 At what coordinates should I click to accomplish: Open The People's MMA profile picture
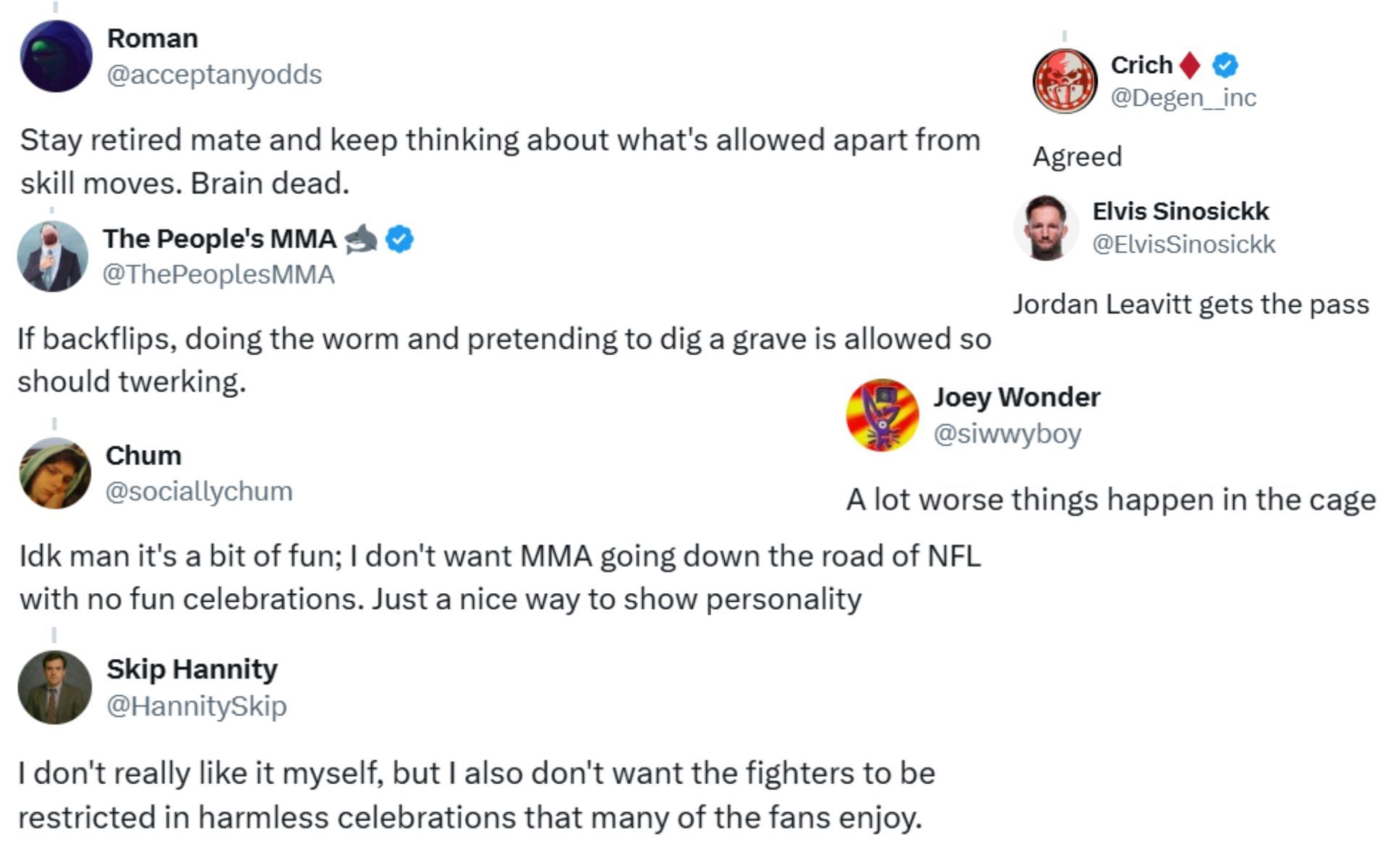coord(52,257)
